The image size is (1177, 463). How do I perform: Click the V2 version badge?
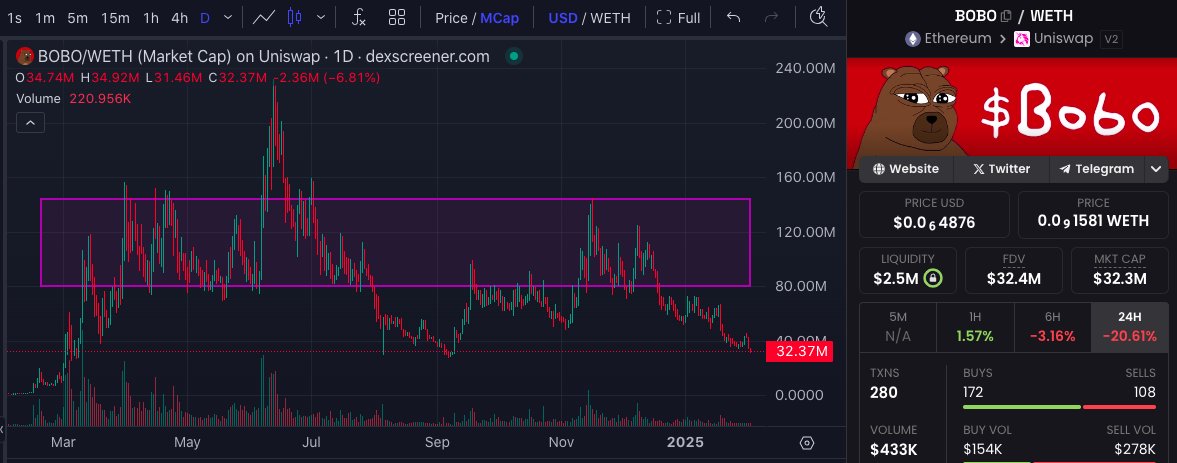coord(1111,39)
